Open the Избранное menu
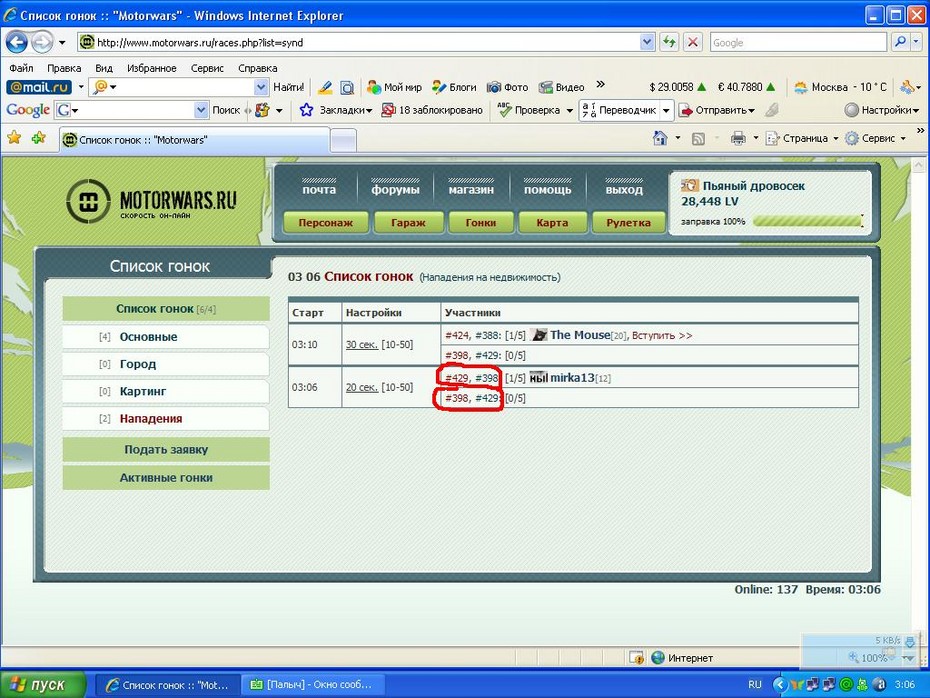Viewport: 930px width, 698px height. coord(152,68)
